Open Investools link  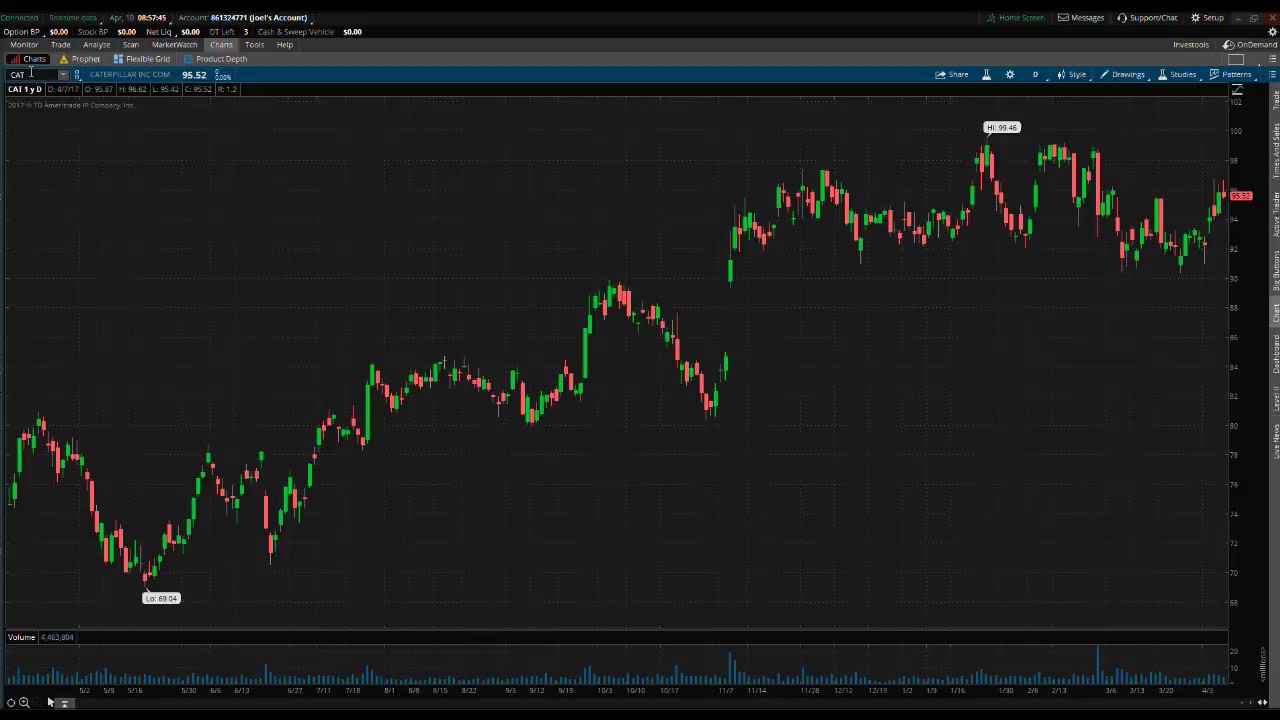click(1191, 45)
